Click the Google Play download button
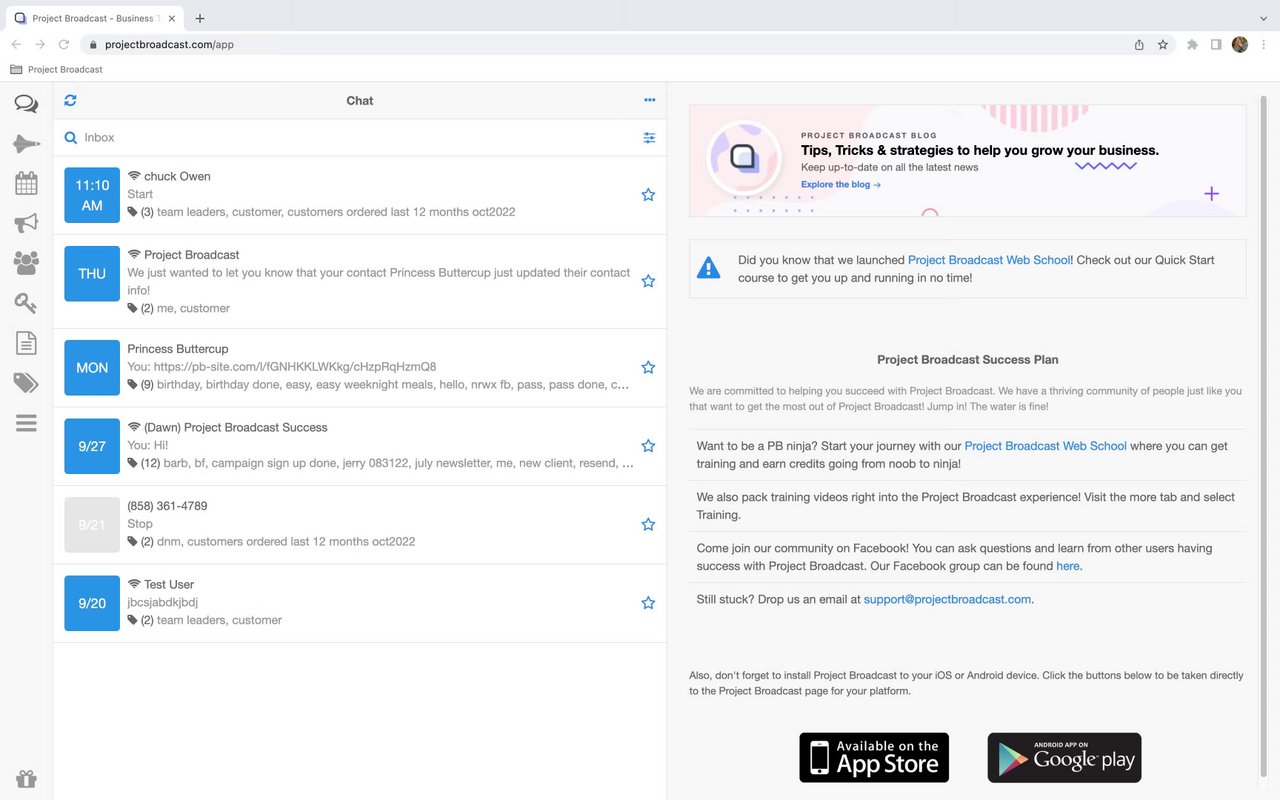The image size is (1280, 800). pyautogui.click(x=1064, y=757)
